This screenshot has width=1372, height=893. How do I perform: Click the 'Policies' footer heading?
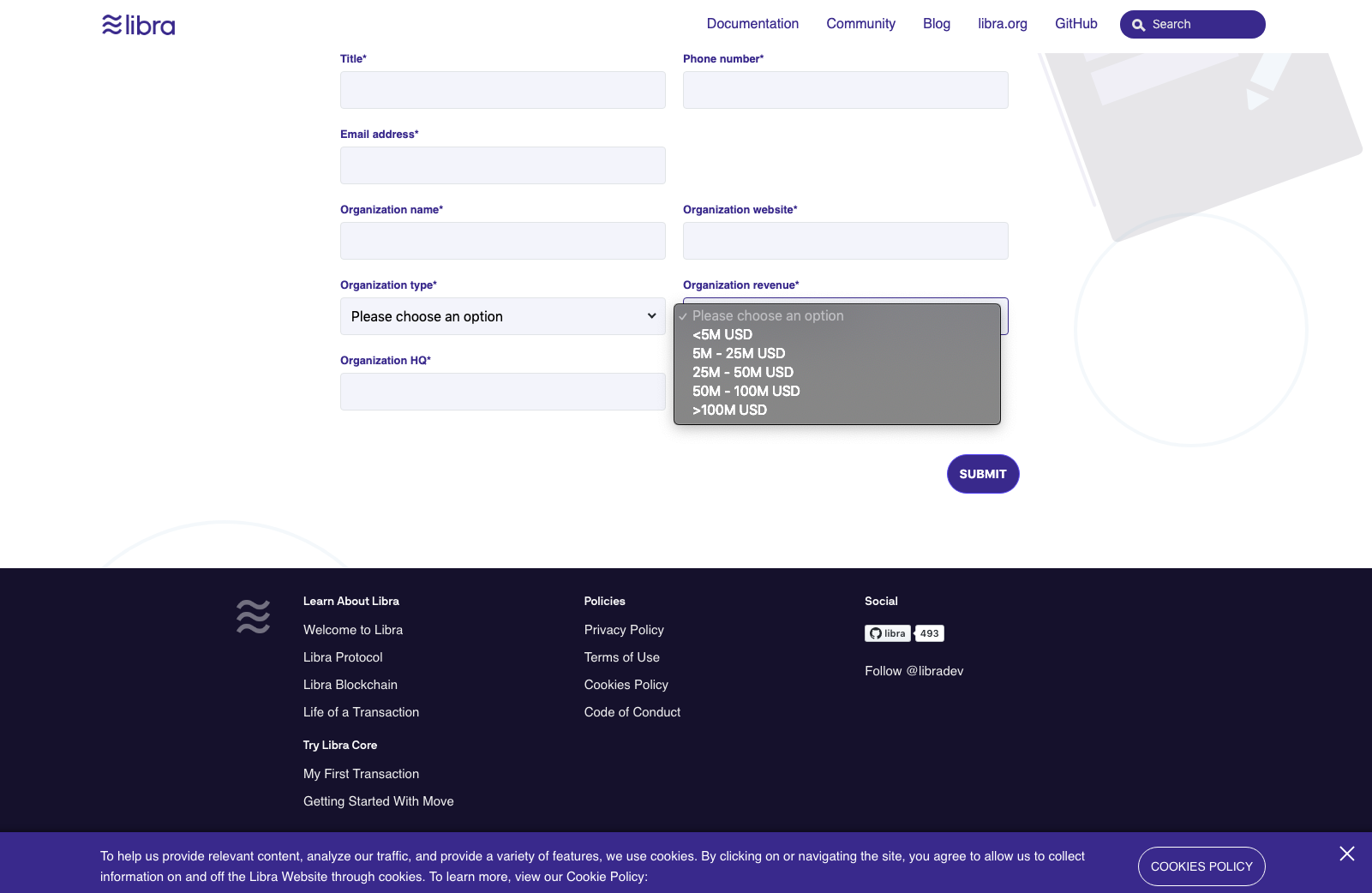point(605,601)
